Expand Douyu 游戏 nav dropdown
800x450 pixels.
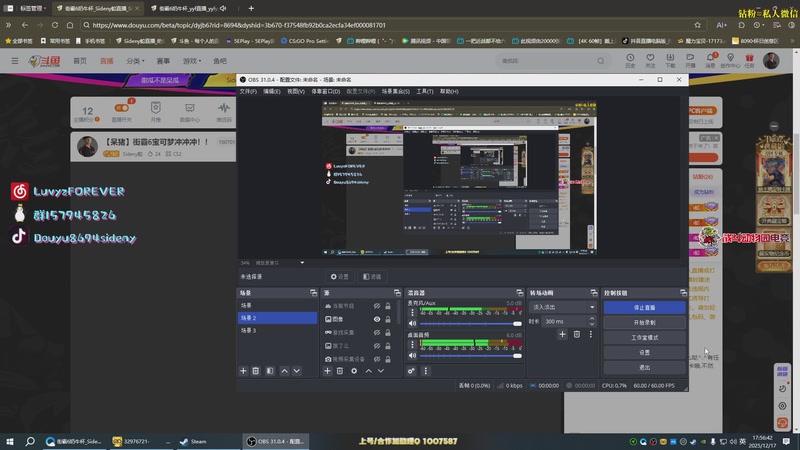coord(192,61)
